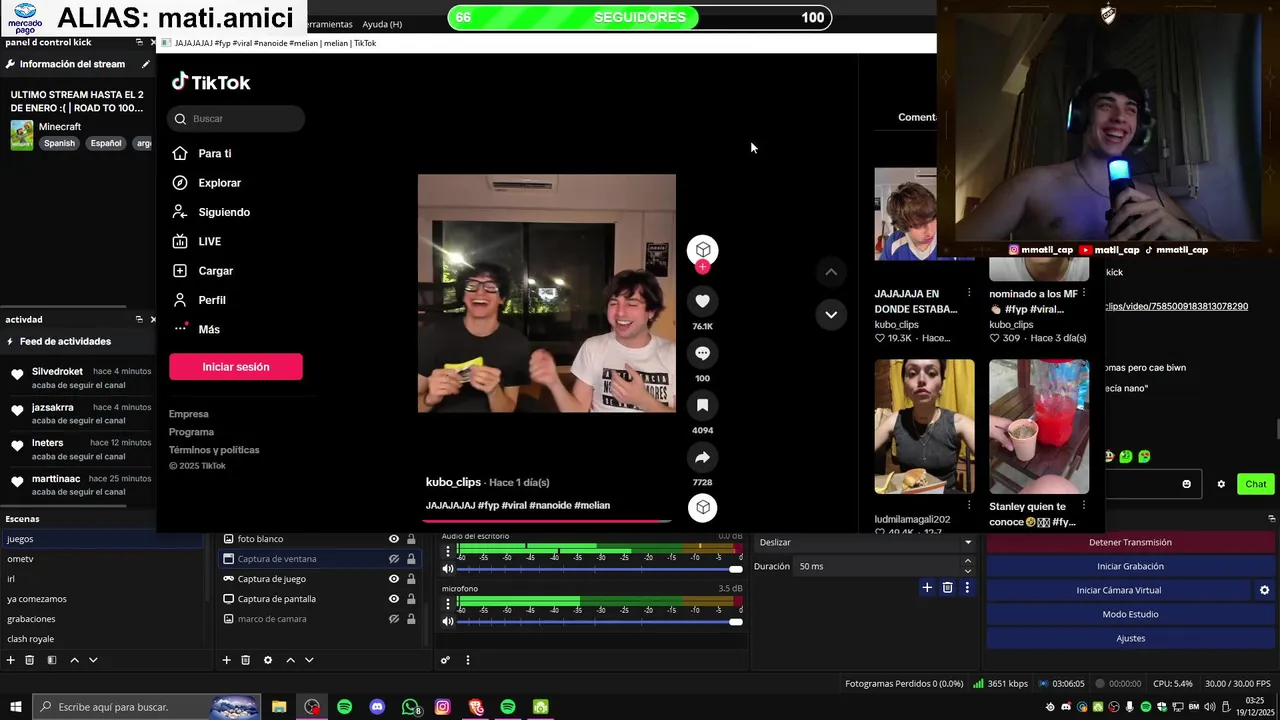Screen dimensions: 1280x720
Task: Like the TikTok video with heart icon
Action: [702, 301]
